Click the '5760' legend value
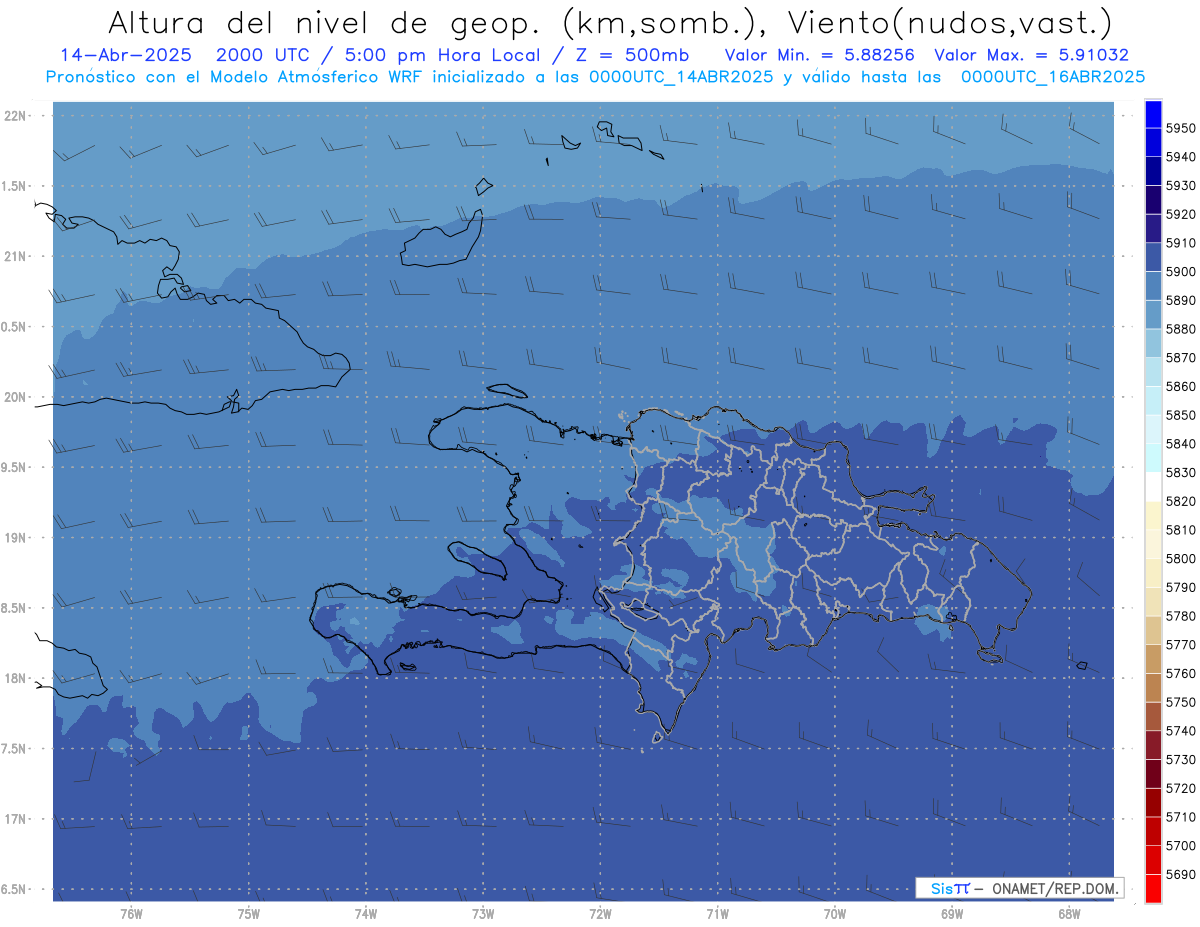 1181,674
